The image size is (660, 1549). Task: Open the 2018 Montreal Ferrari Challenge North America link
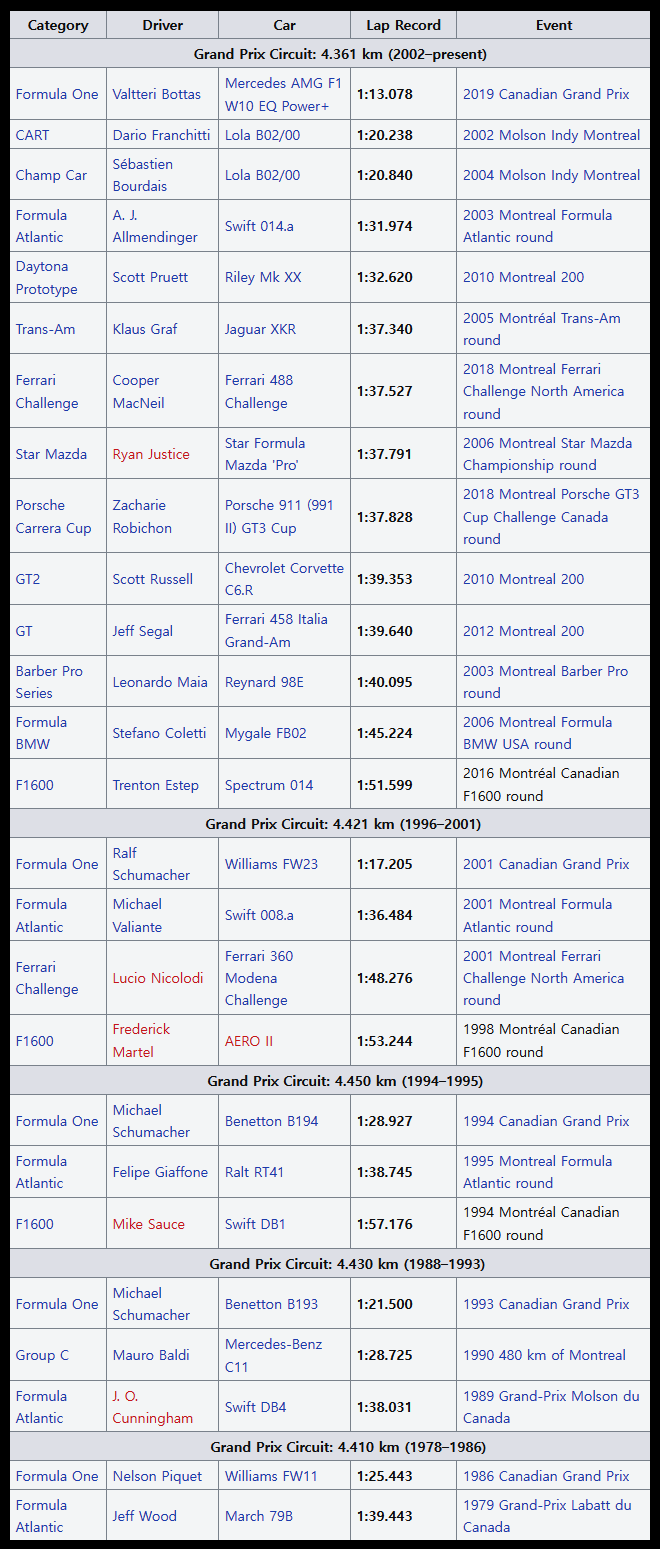[x=543, y=391]
